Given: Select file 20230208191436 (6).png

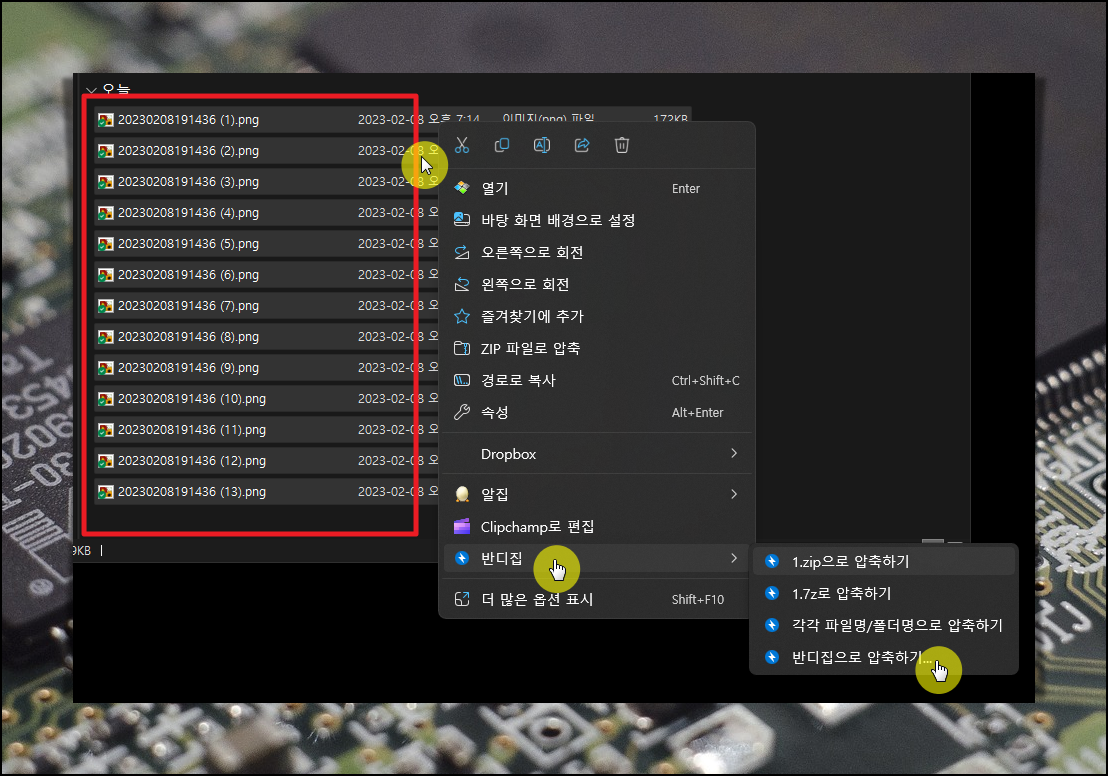Looking at the screenshot, I should [189, 275].
